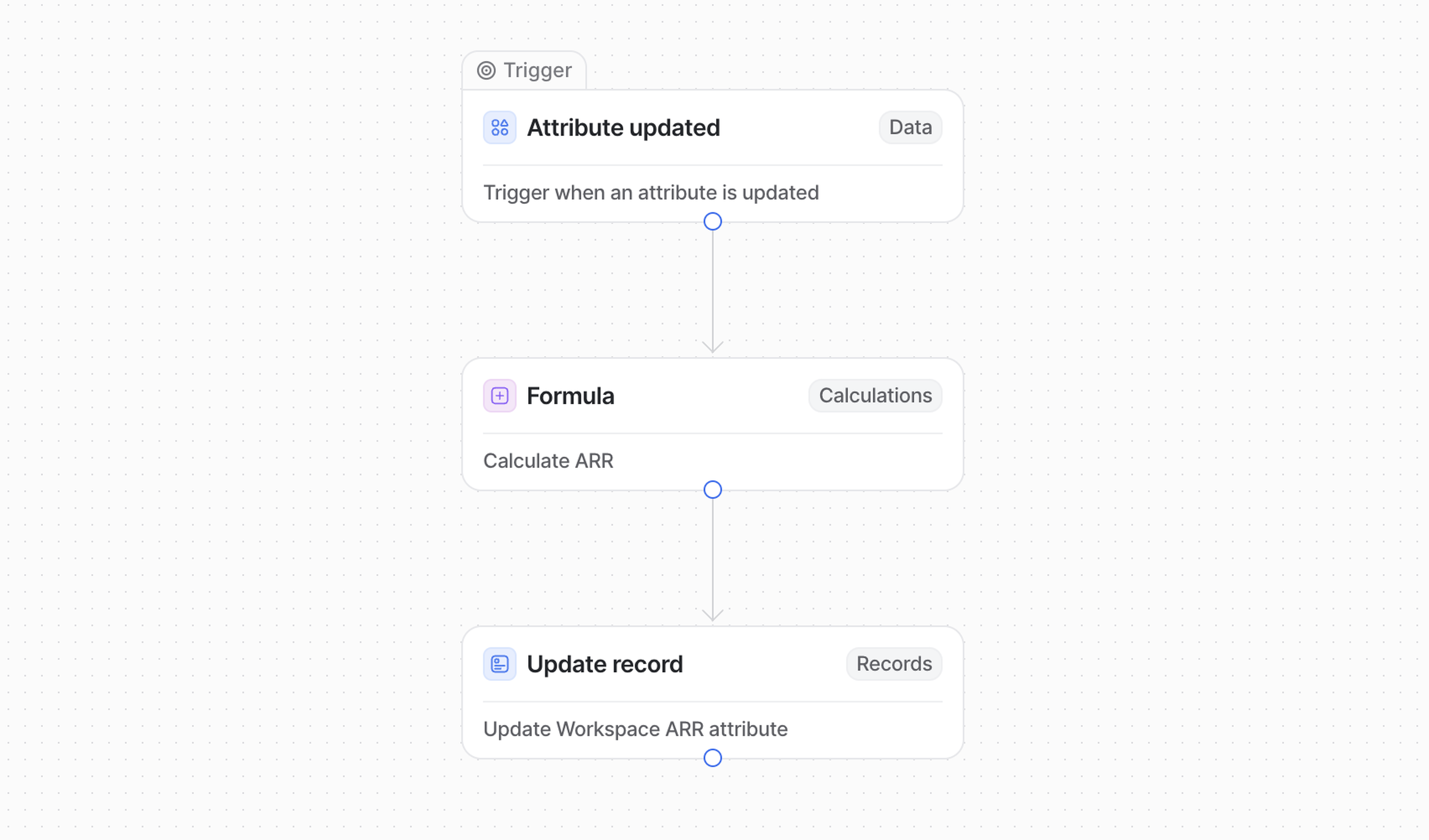Click the Records category badge
The width and height of the screenshot is (1429, 840).
pyautogui.click(x=894, y=664)
